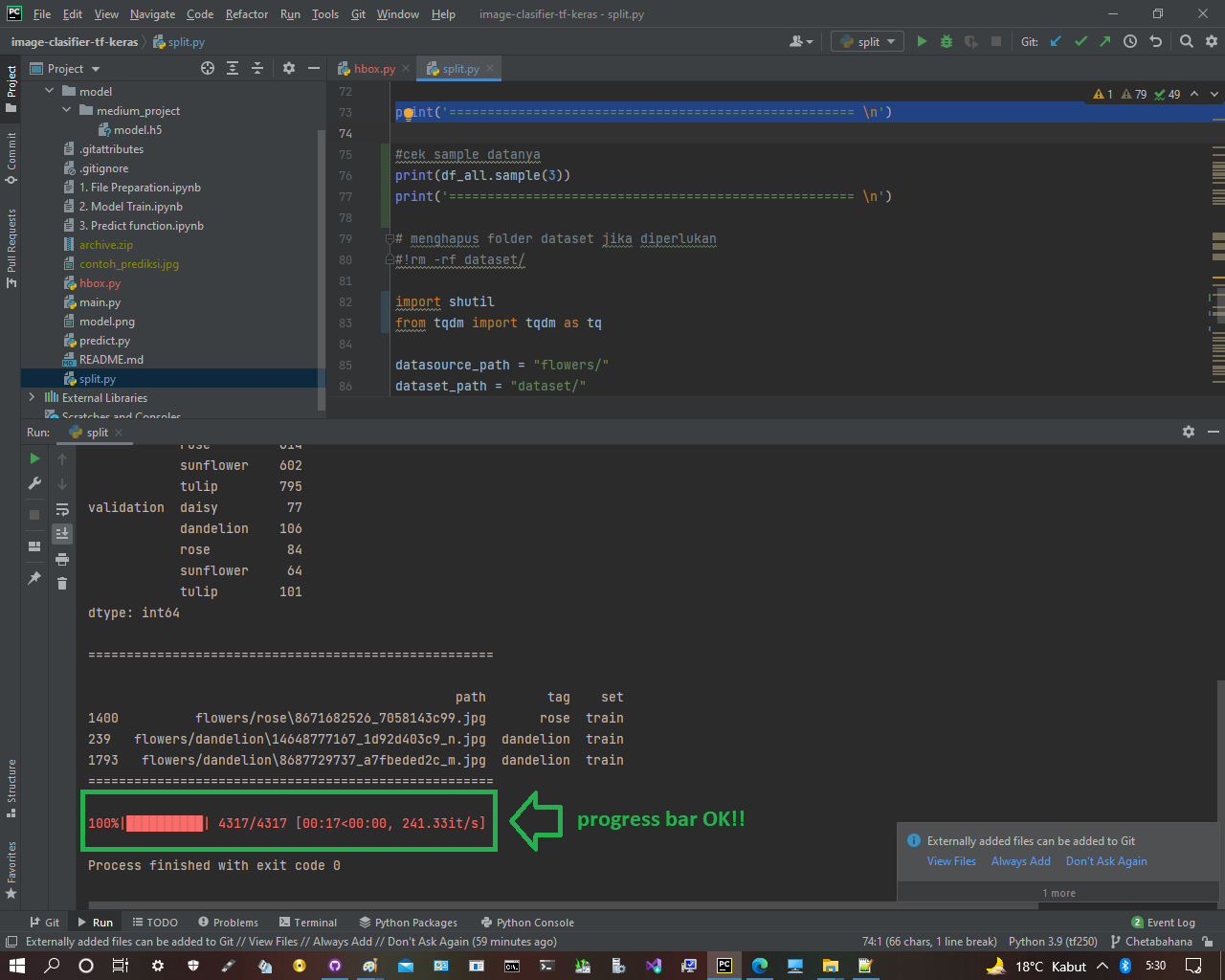The height and width of the screenshot is (980, 1225).
Task: Click the print icon in Run panel
Action: [62, 558]
